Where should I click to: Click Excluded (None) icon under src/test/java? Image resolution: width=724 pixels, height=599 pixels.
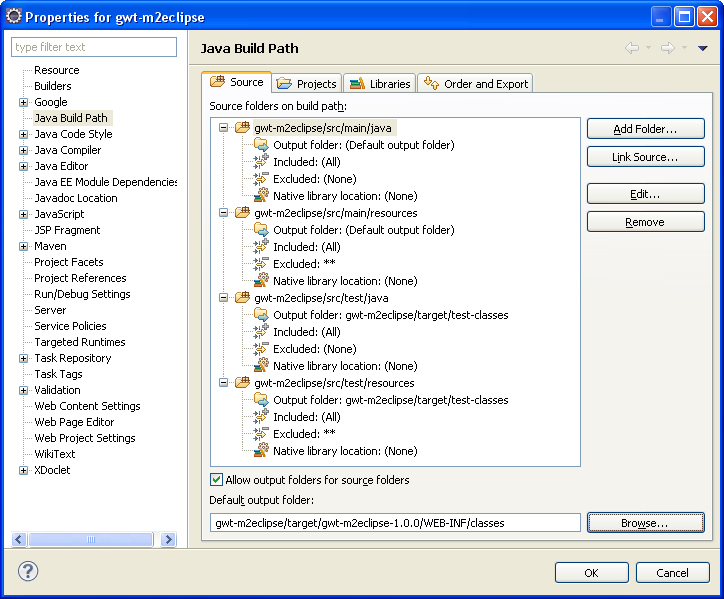coord(261,348)
